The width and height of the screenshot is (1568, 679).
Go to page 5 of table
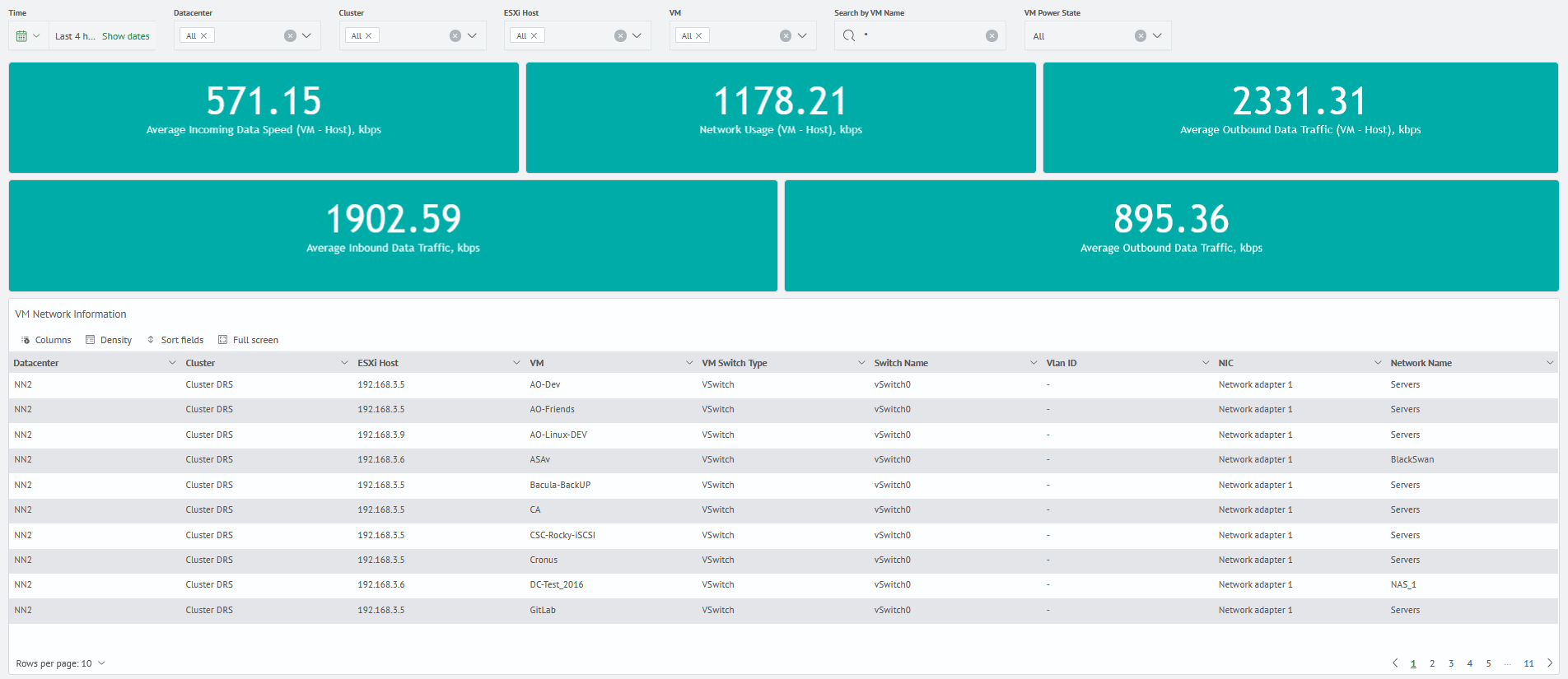(x=1489, y=663)
